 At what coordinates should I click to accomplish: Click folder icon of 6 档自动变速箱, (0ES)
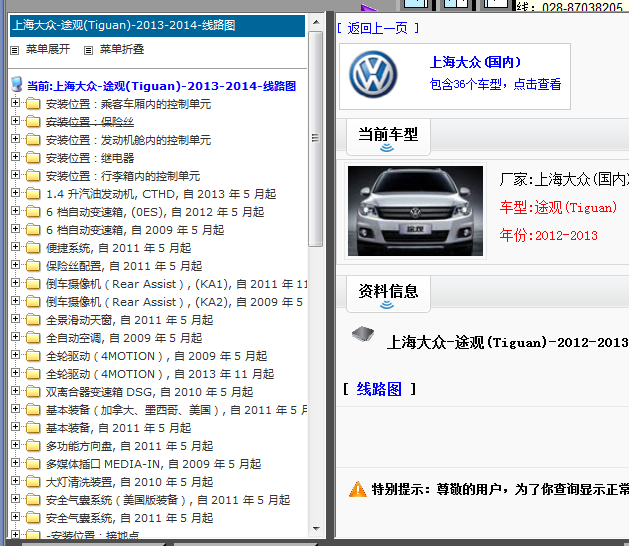33,212
